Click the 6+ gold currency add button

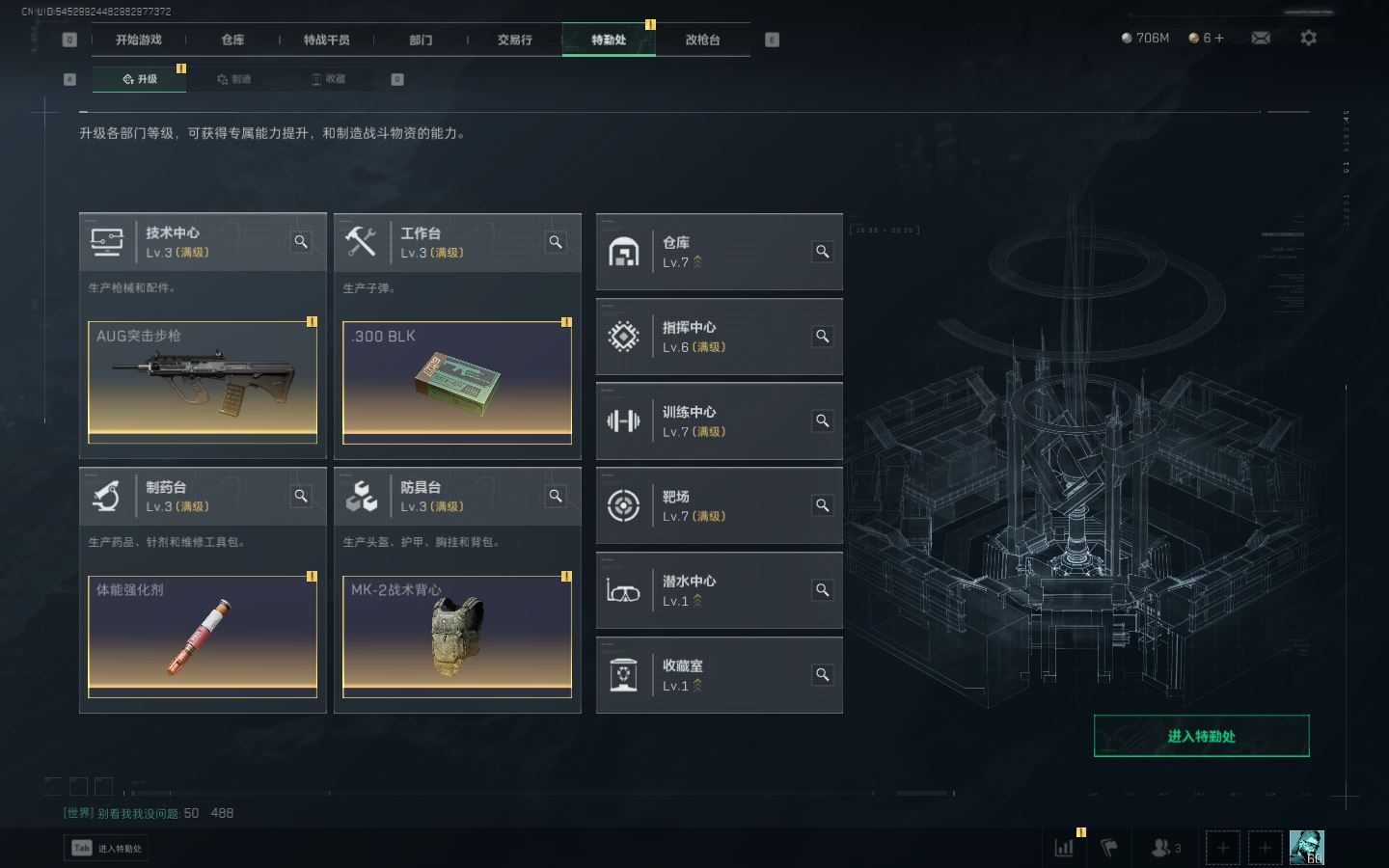(x=1219, y=38)
